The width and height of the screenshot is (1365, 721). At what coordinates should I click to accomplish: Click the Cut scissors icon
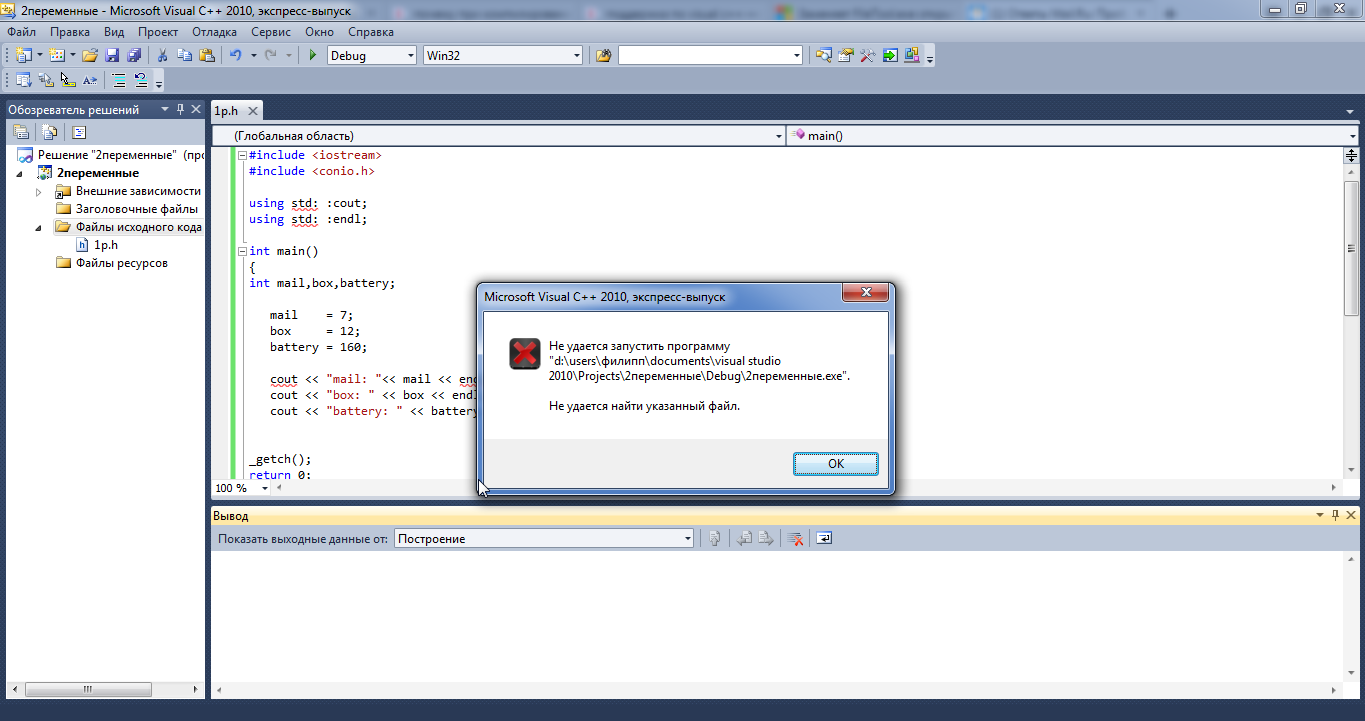[162, 55]
